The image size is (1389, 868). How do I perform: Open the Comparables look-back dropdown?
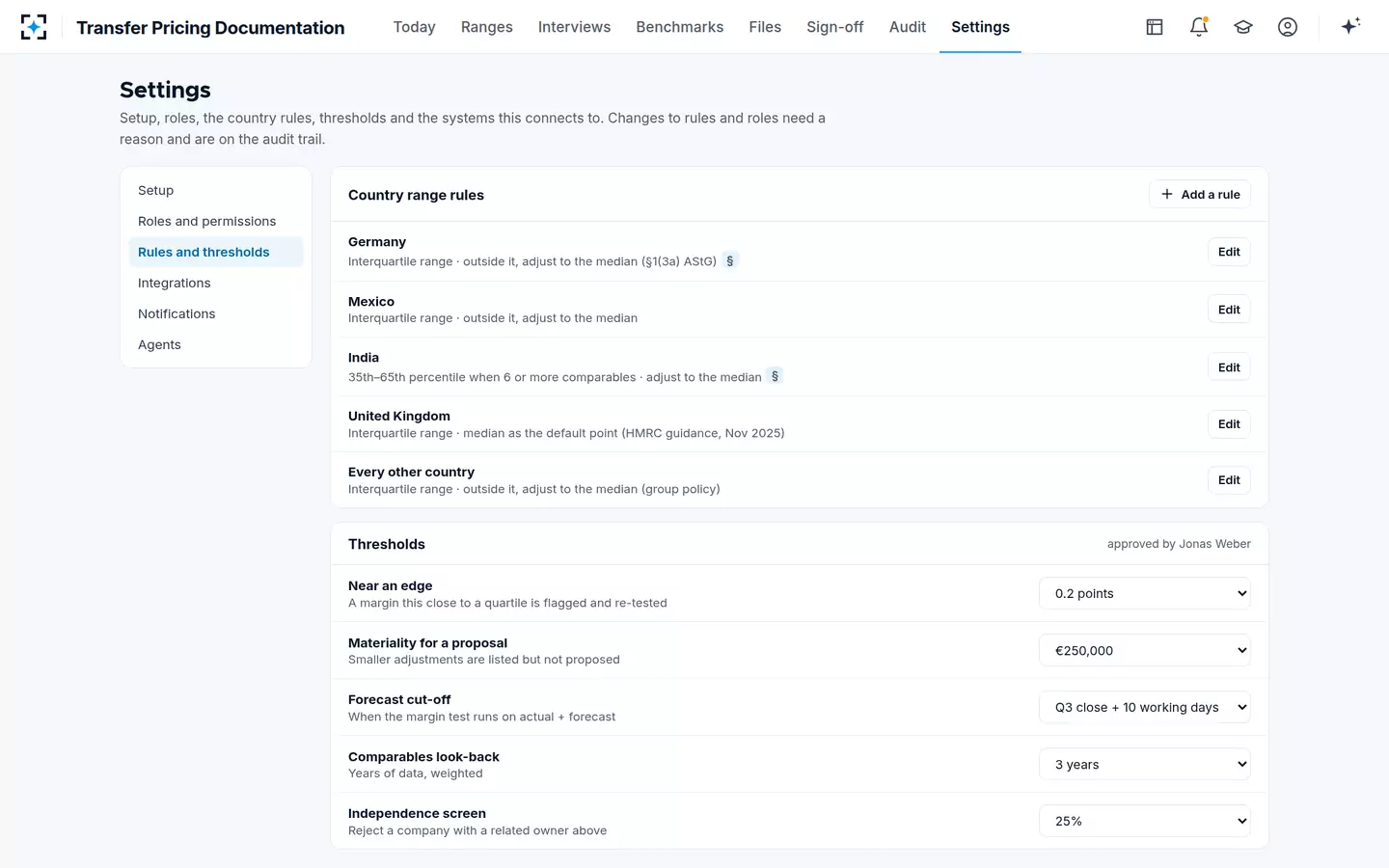pyautogui.click(x=1145, y=764)
